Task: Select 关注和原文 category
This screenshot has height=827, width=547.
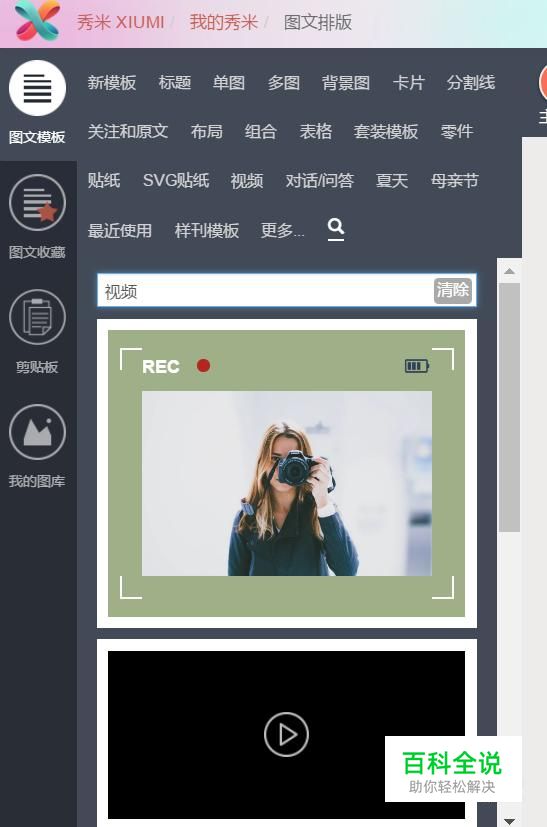Action: click(128, 131)
